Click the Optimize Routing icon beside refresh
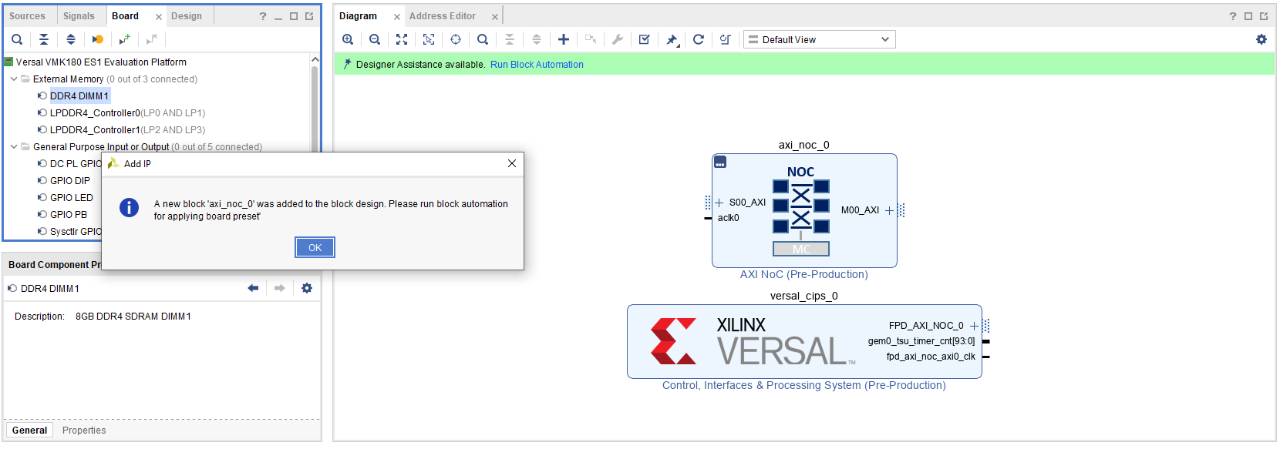Image resolution: width=1280 pixels, height=449 pixels. [725, 39]
